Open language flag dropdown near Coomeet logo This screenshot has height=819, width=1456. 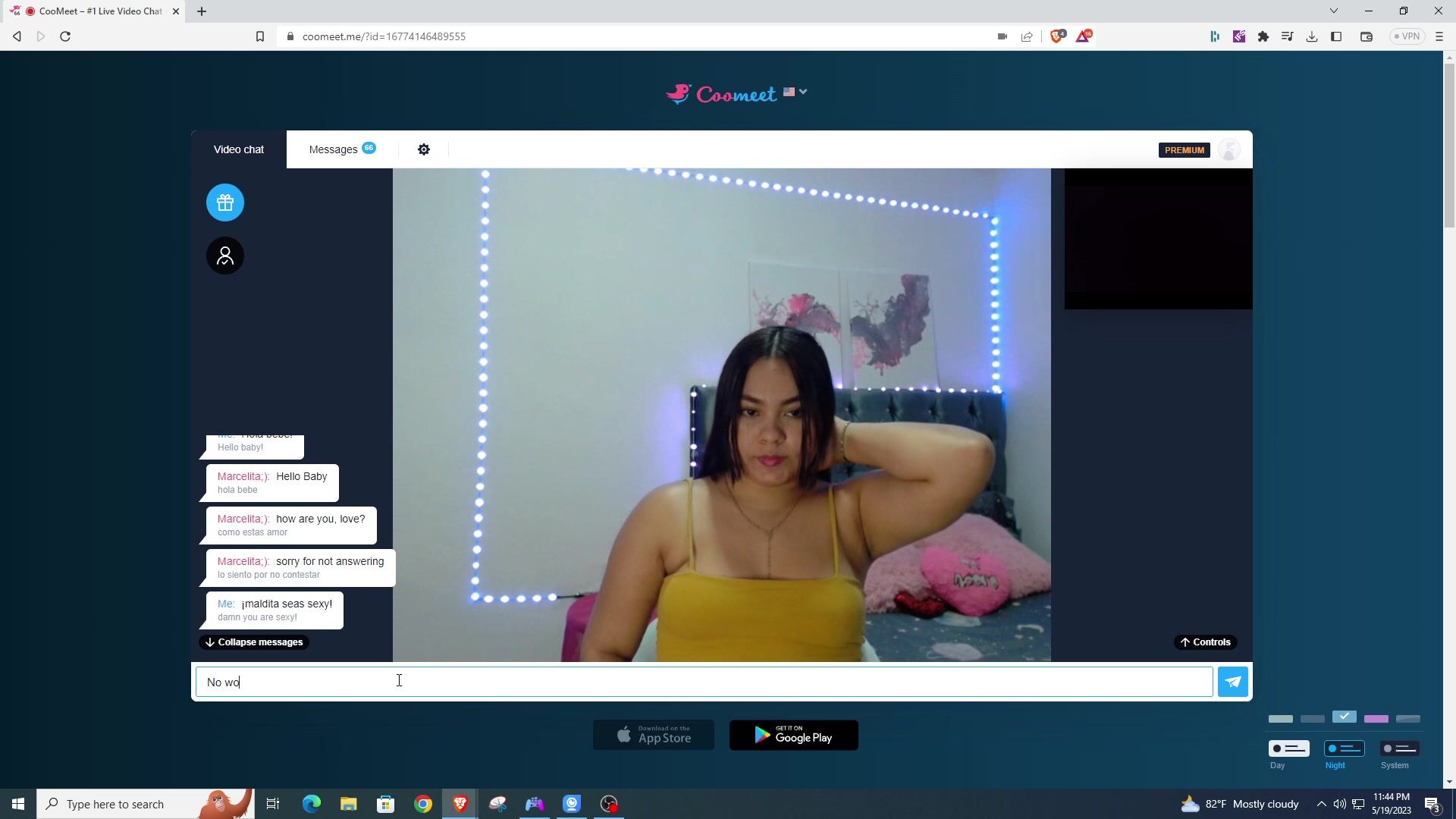click(795, 92)
